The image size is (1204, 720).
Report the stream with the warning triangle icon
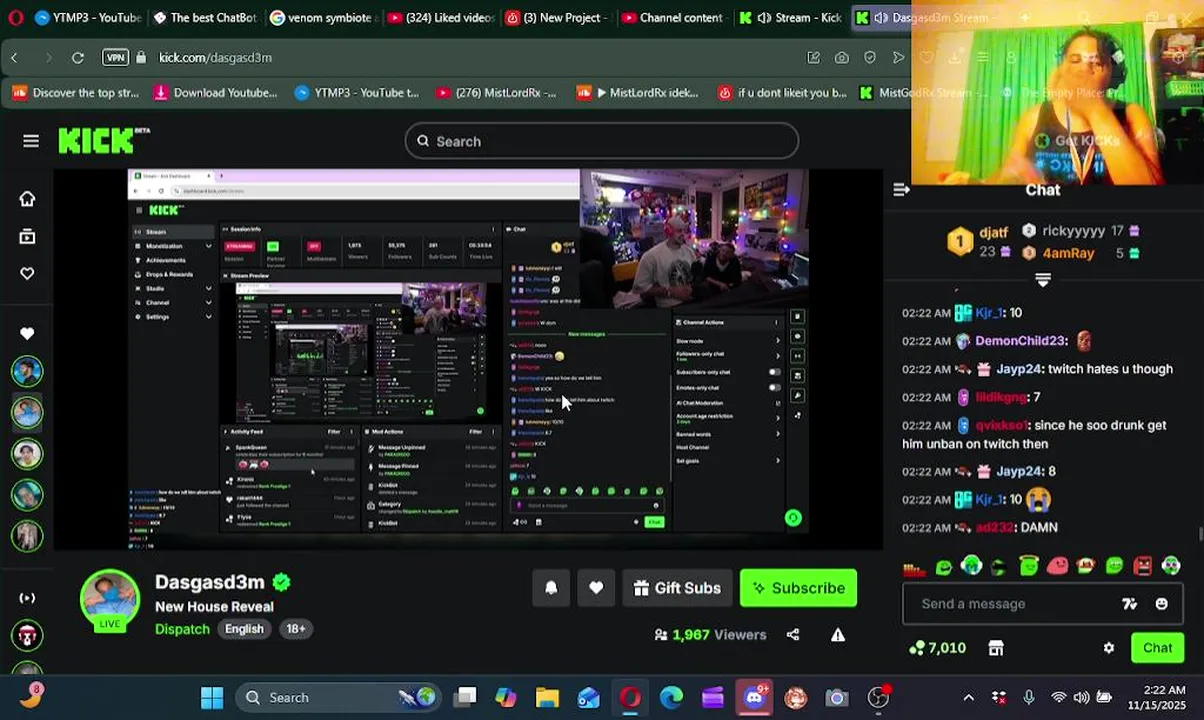tap(838, 634)
